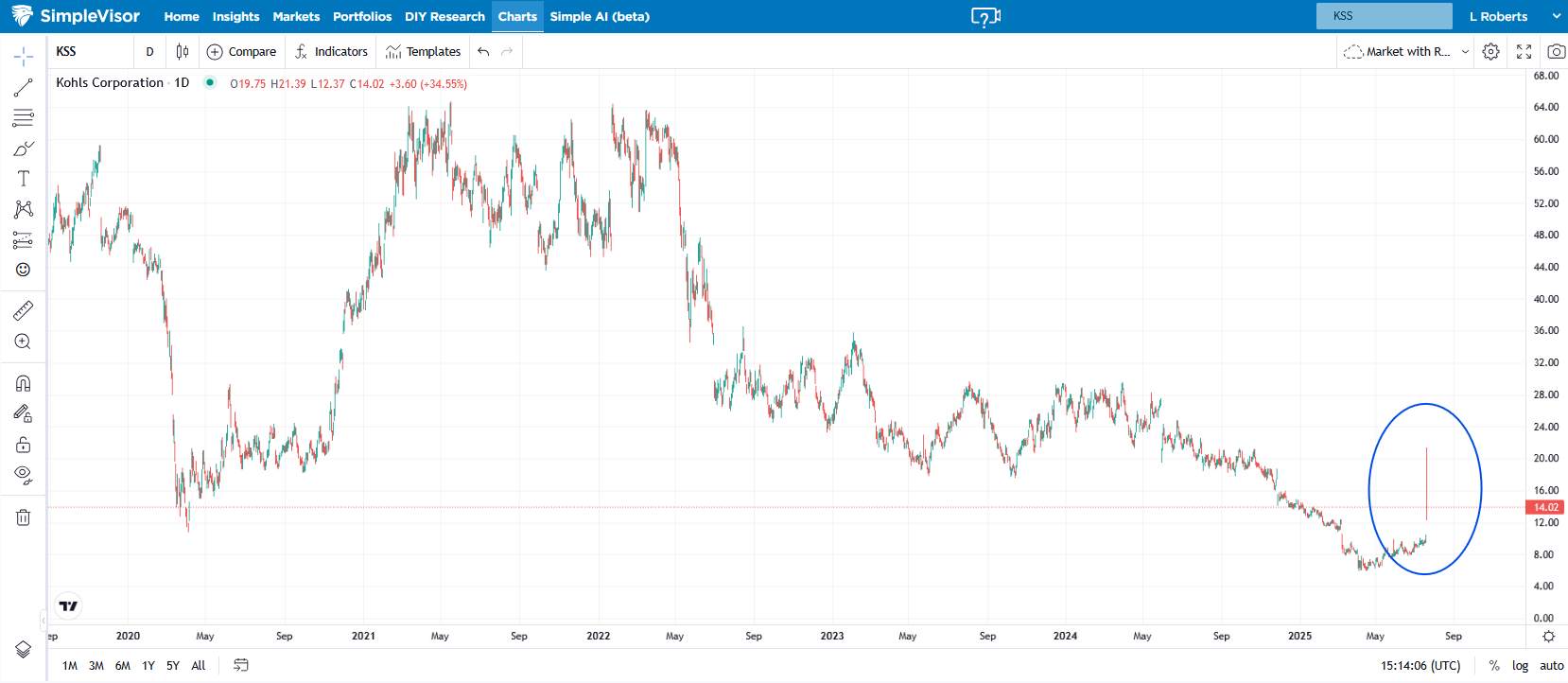Click the SimpleVisor logo
Screen dimensions: 1568x683
[x=76, y=16]
